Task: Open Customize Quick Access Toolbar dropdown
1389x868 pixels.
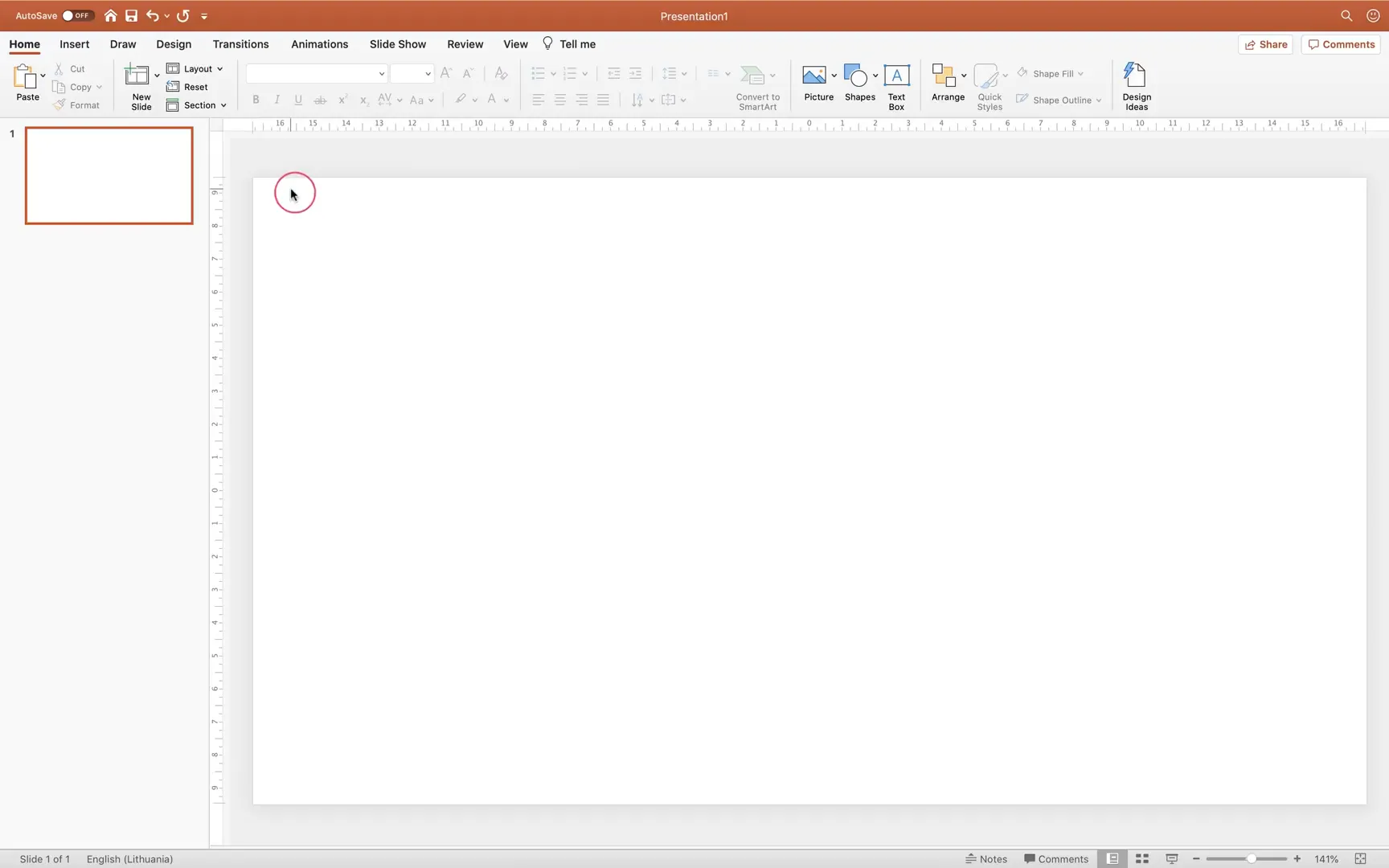Action: 204,16
